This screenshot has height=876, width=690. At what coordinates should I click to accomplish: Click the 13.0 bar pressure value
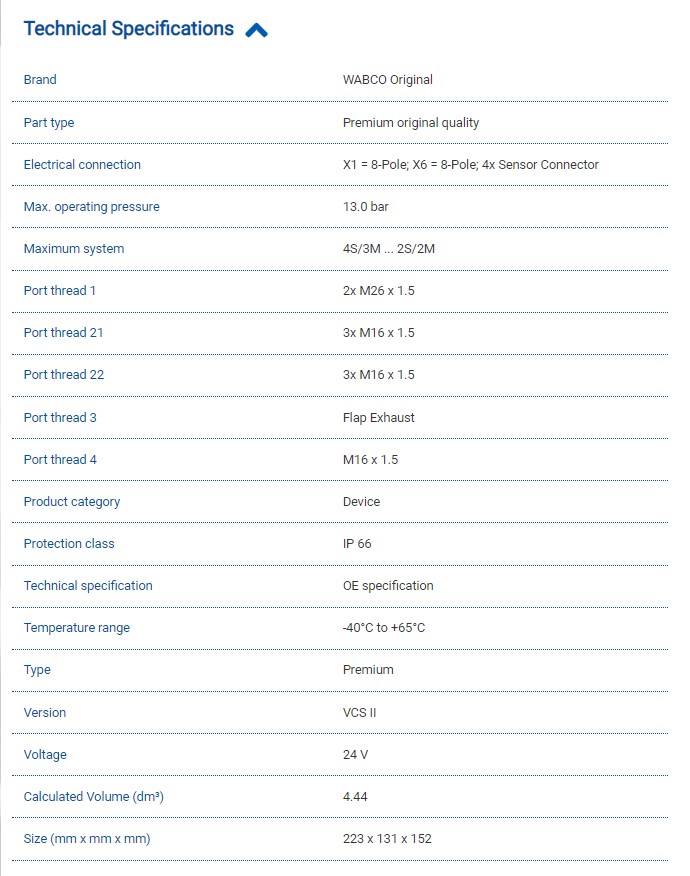coord(365,207)
